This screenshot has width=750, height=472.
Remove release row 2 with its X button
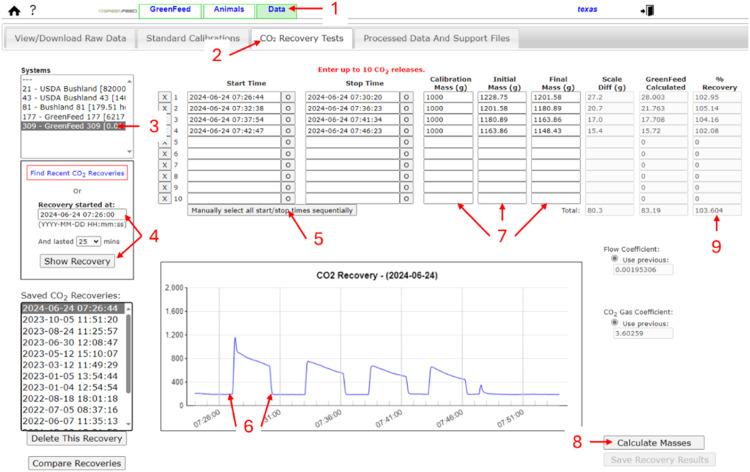tap(165, 108)
